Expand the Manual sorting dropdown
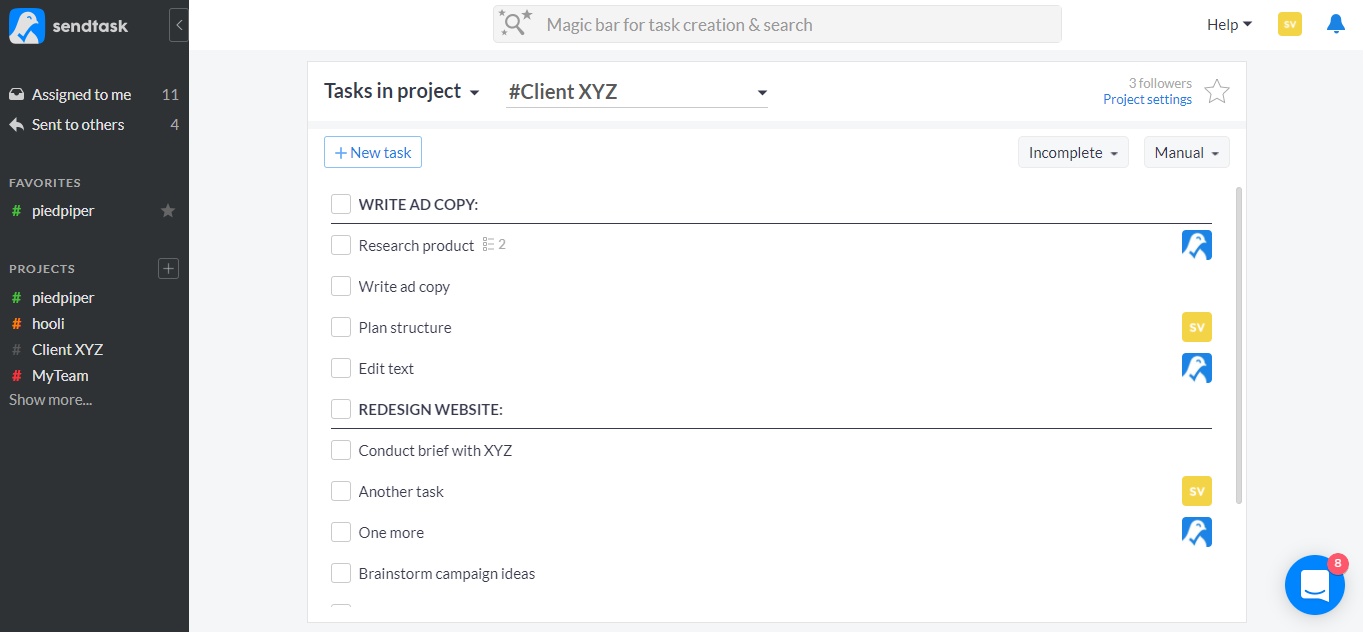The height and width of the screenshot is (633, 1364). pos(1186,153)
